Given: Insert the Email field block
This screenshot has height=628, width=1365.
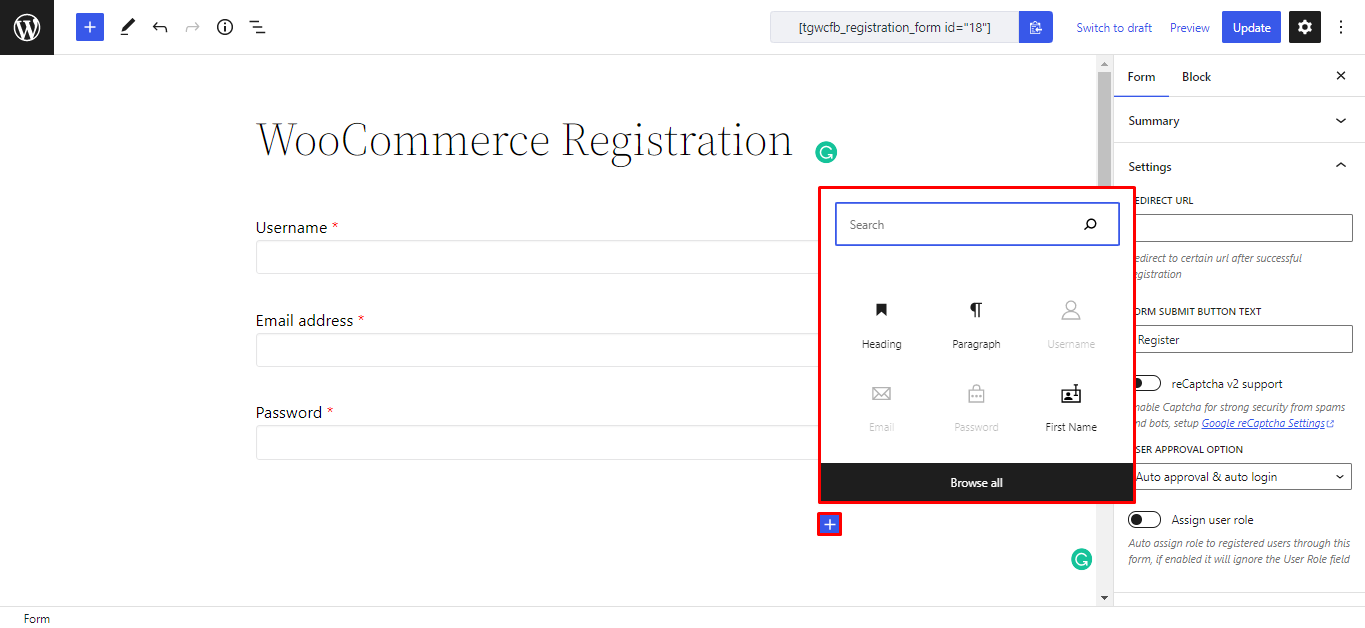Looking at the screenshot, I should click(881, 403).
